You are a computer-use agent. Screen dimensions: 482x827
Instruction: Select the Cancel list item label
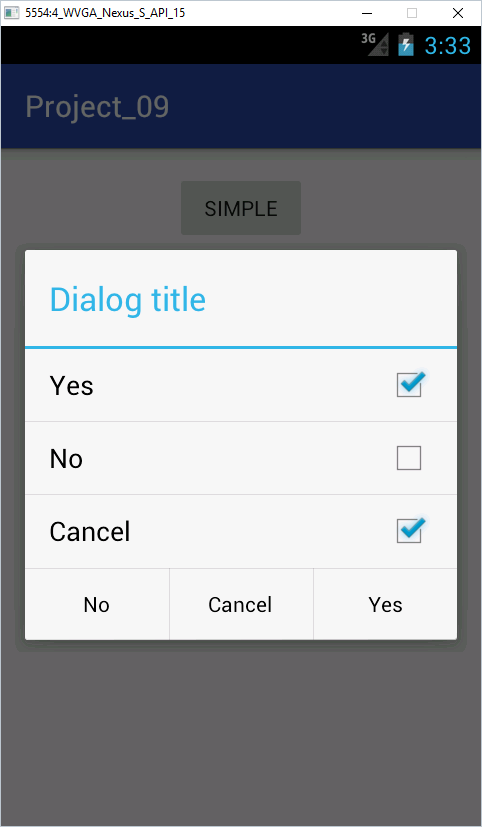point(90,531)
